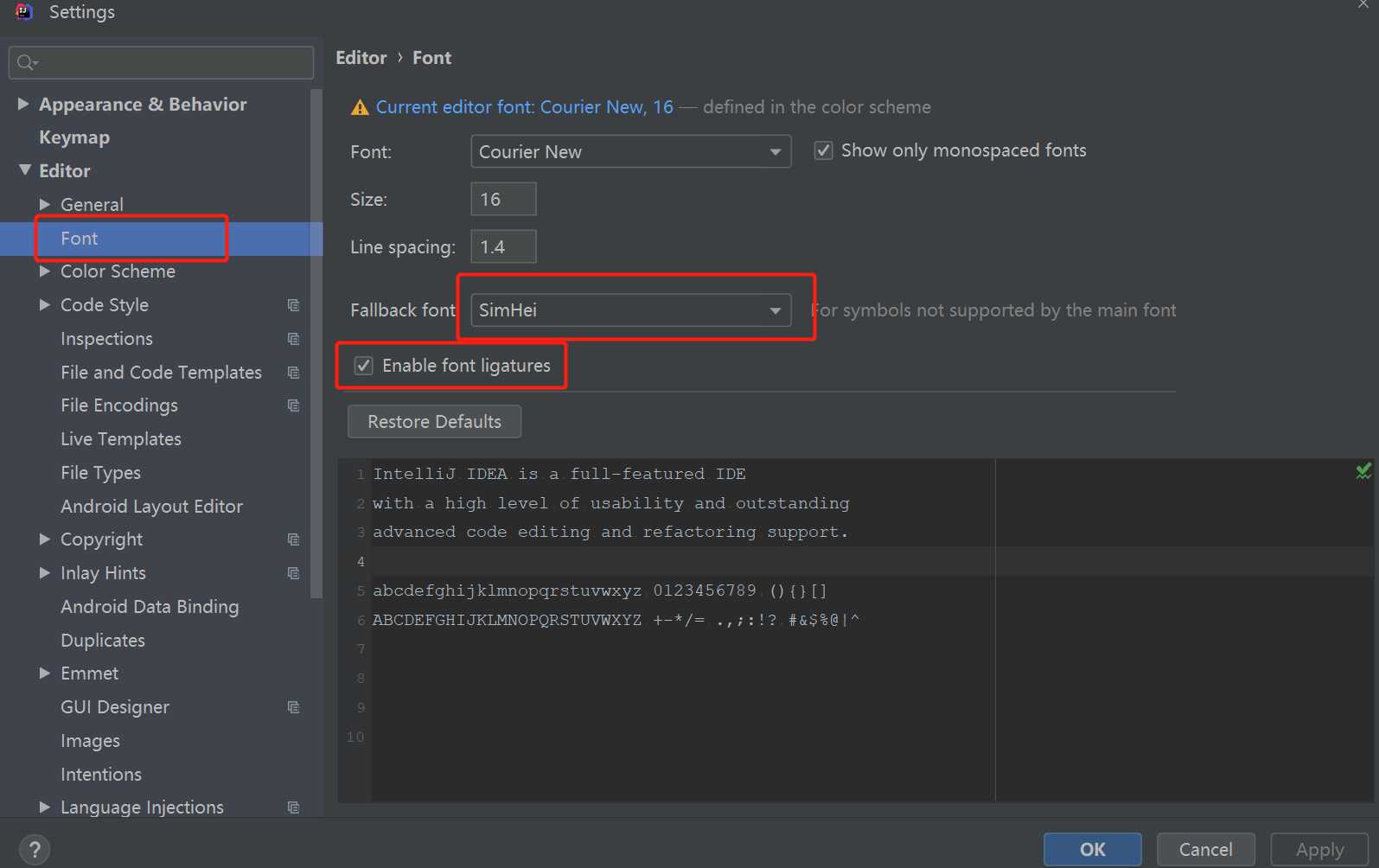Image resolution: width=1379 pixels, height=868 pixels.
Task: Open the Duplicates settings page
Action: click(x=103, y=641)
